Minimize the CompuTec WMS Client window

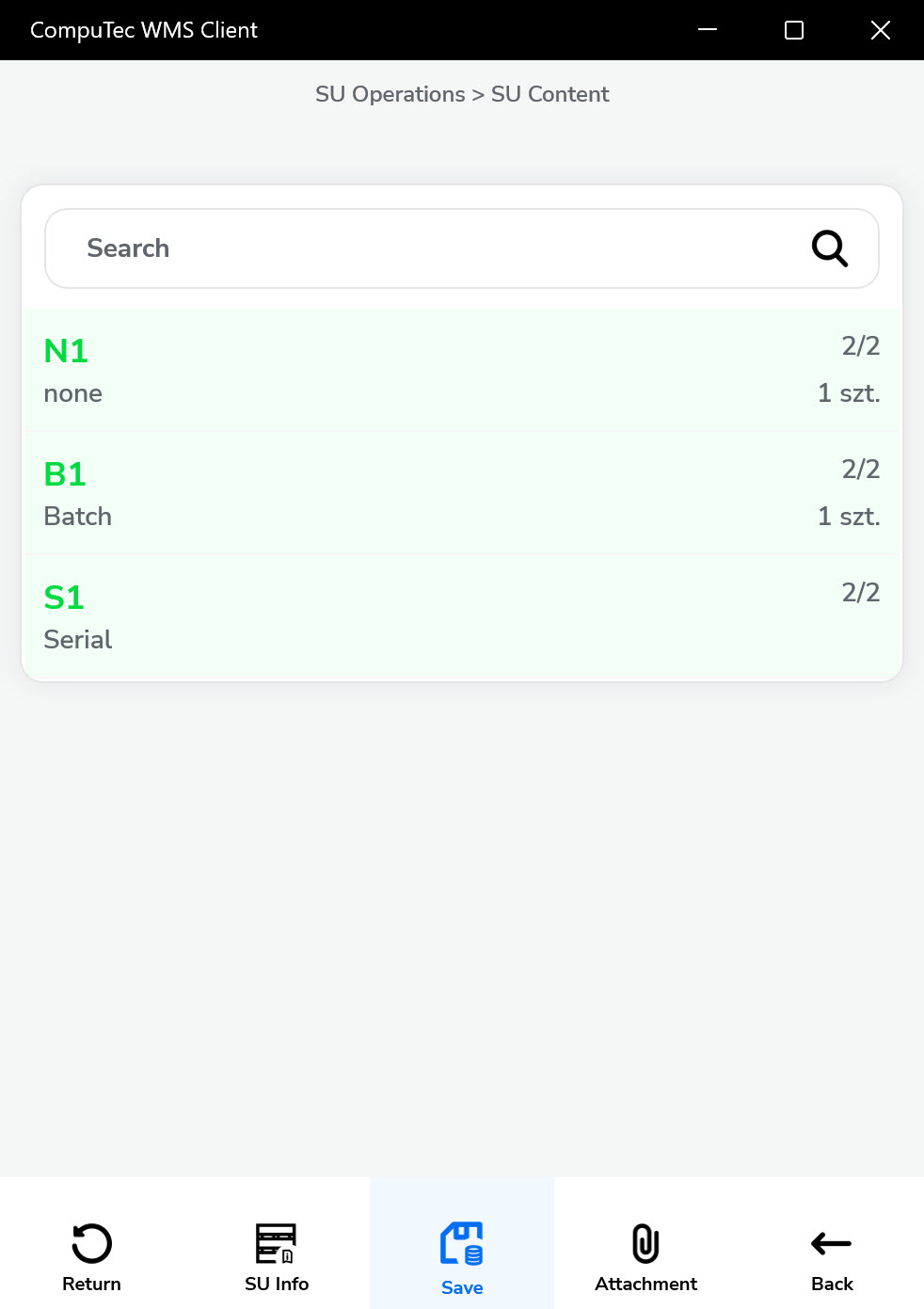708,30
